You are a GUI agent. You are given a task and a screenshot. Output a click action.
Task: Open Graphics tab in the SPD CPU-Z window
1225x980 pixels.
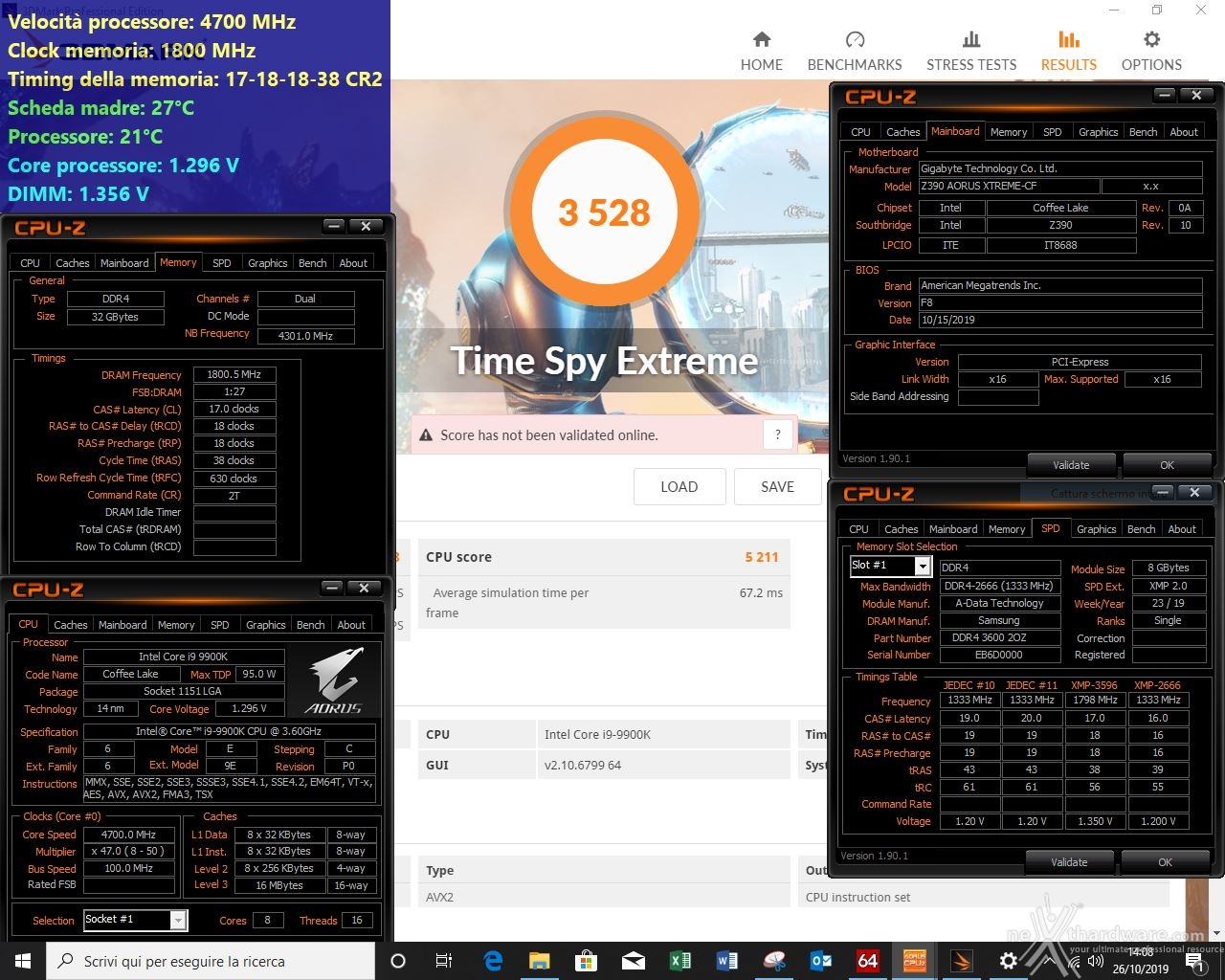click(1097, 529)
